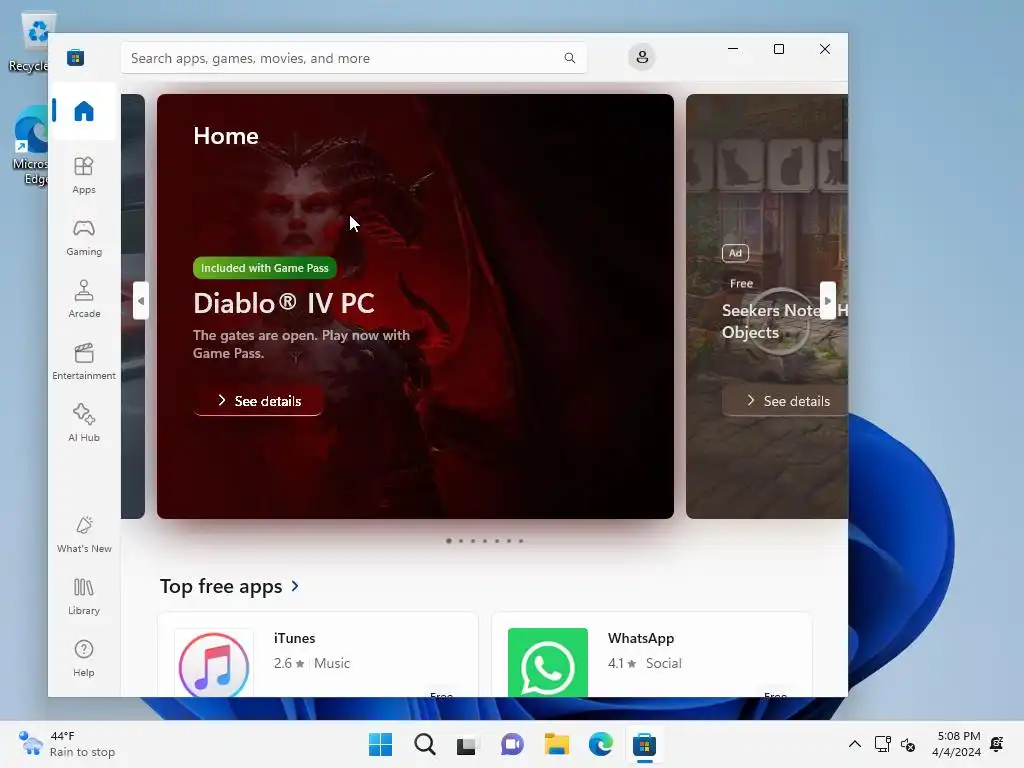Select the fourth carousel page dot
The height and width of the screenshot is (768, 1024).
point(485,541)
